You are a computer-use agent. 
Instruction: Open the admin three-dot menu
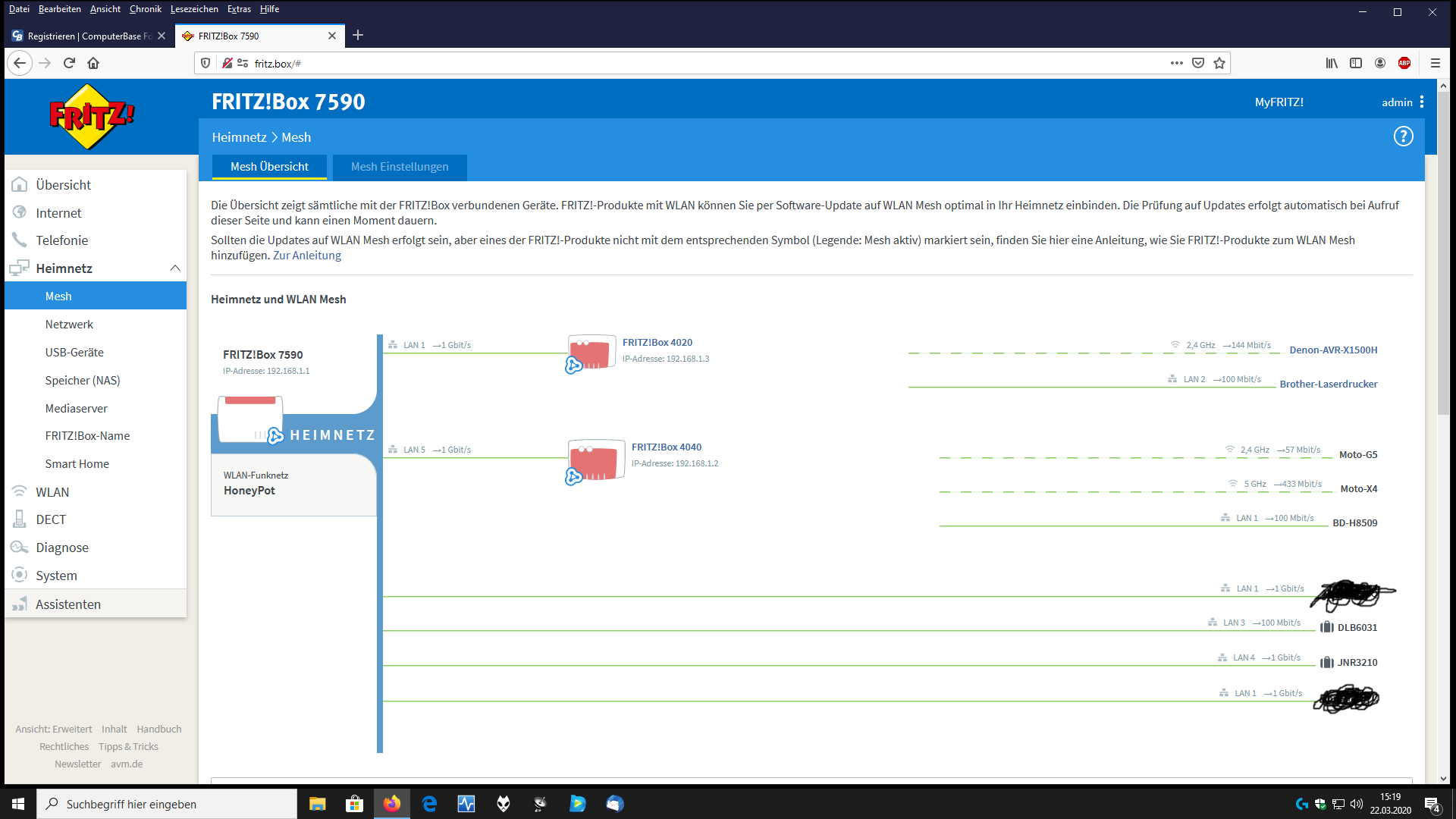click(x=1422, y=102)
